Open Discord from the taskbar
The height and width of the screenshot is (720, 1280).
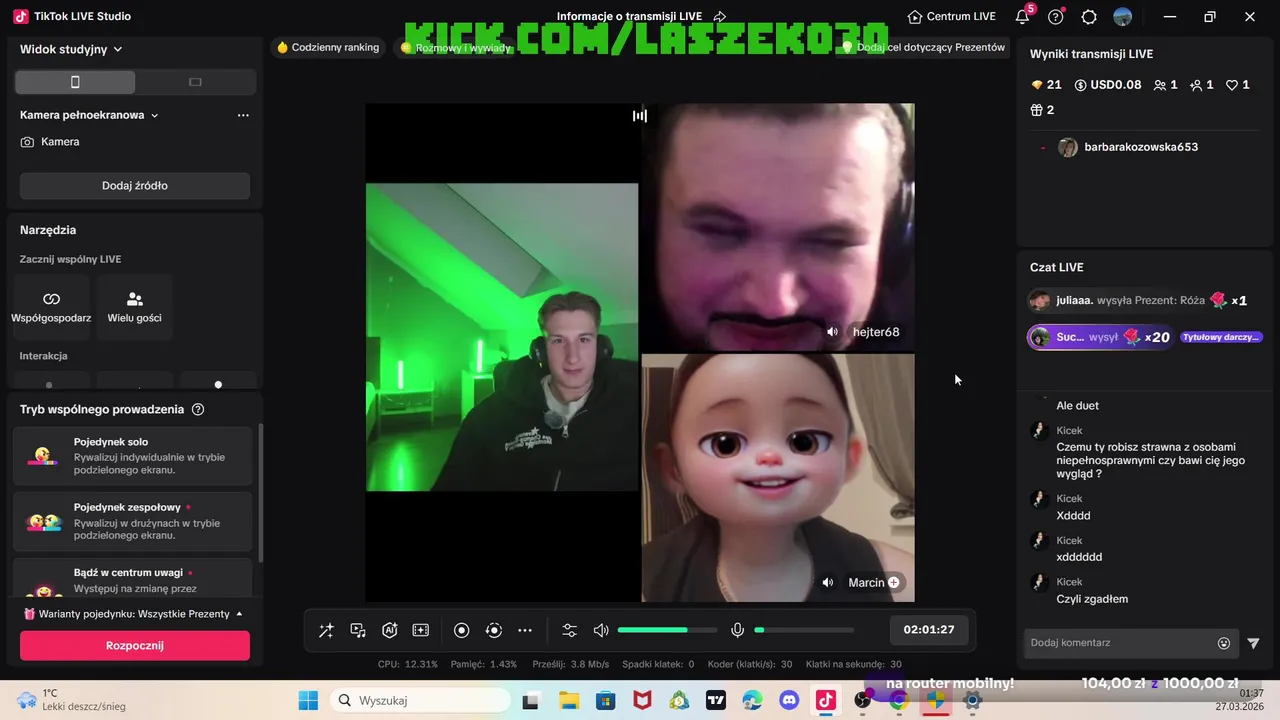[789, 700]
